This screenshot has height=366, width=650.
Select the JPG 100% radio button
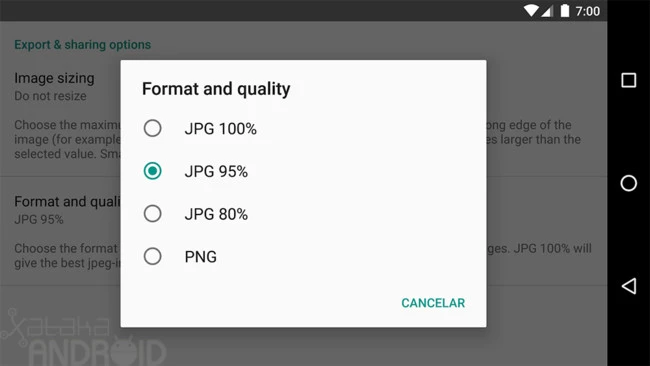click(x=153, y=128)
